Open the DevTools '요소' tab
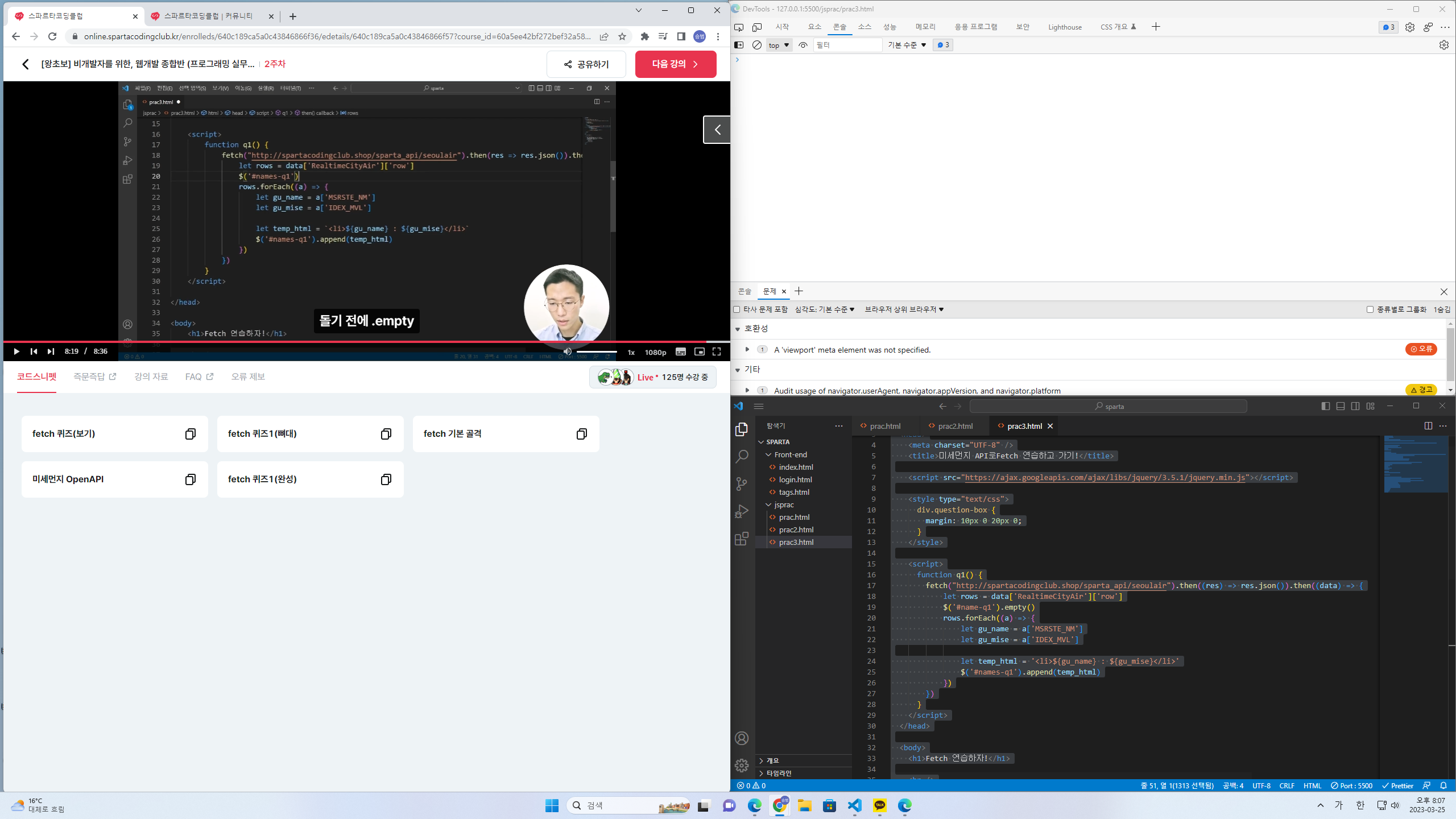 coord(814,27)
